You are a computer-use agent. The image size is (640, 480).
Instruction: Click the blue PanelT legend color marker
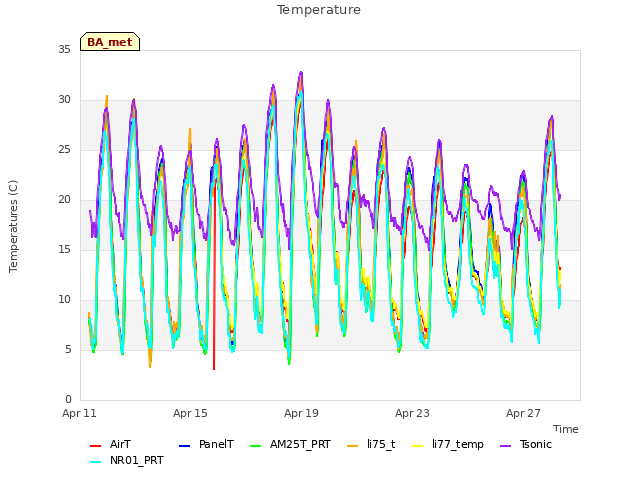click(184, 446)
